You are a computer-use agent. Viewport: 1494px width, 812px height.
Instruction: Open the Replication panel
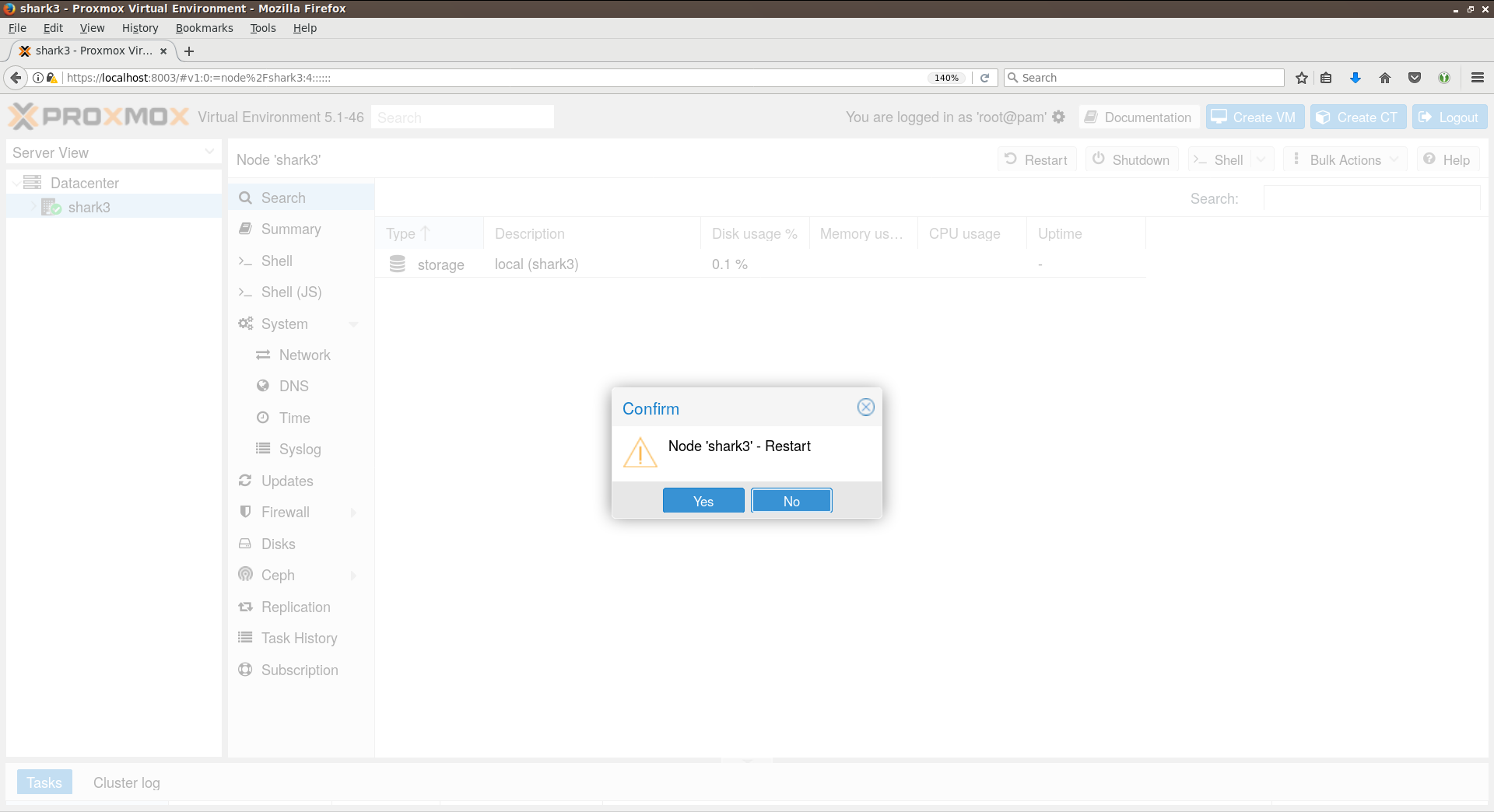301,607
